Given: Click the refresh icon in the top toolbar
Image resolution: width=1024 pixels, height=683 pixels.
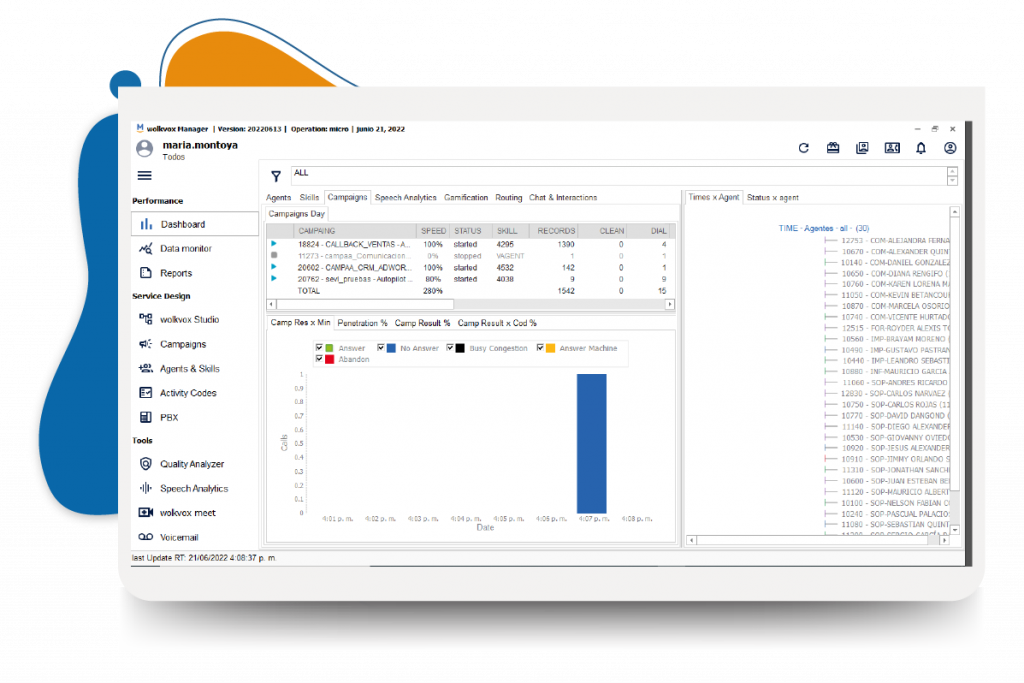Looking at the screenshot, I should tap(803, 148).
